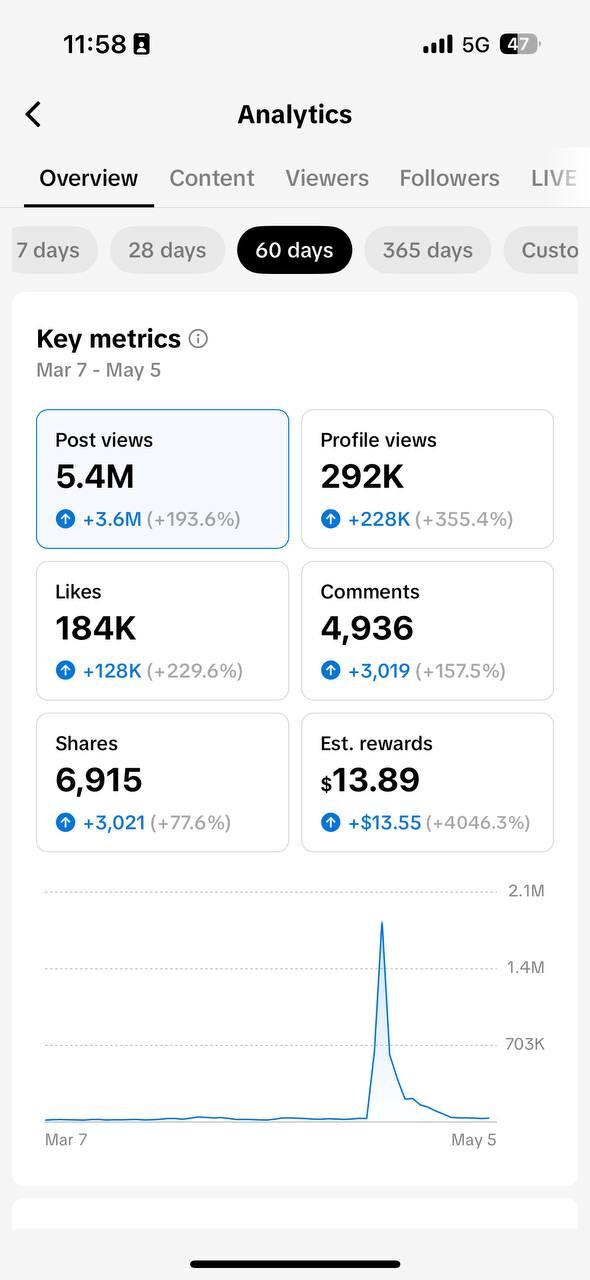This screenshot has width=590, height=1280.
Task: Tap the (+229.6%) percentage
Action: tap(195, 671)
